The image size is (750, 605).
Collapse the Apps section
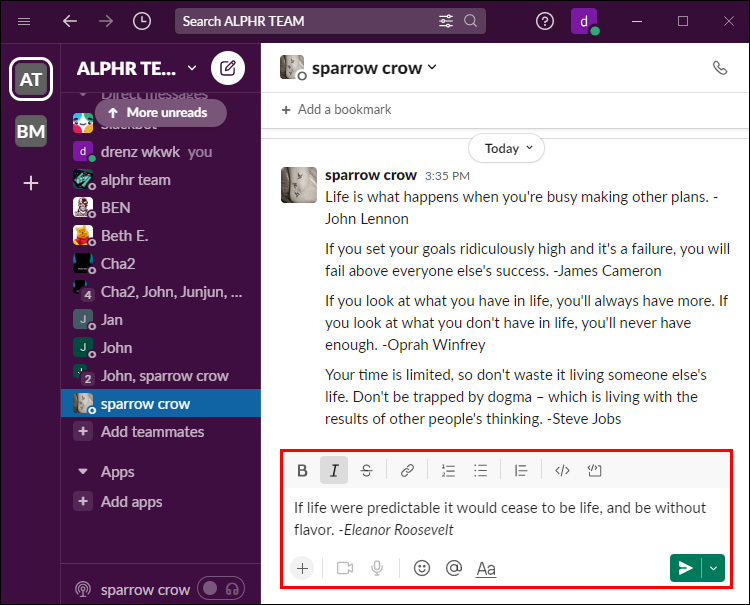pos(83,472)
